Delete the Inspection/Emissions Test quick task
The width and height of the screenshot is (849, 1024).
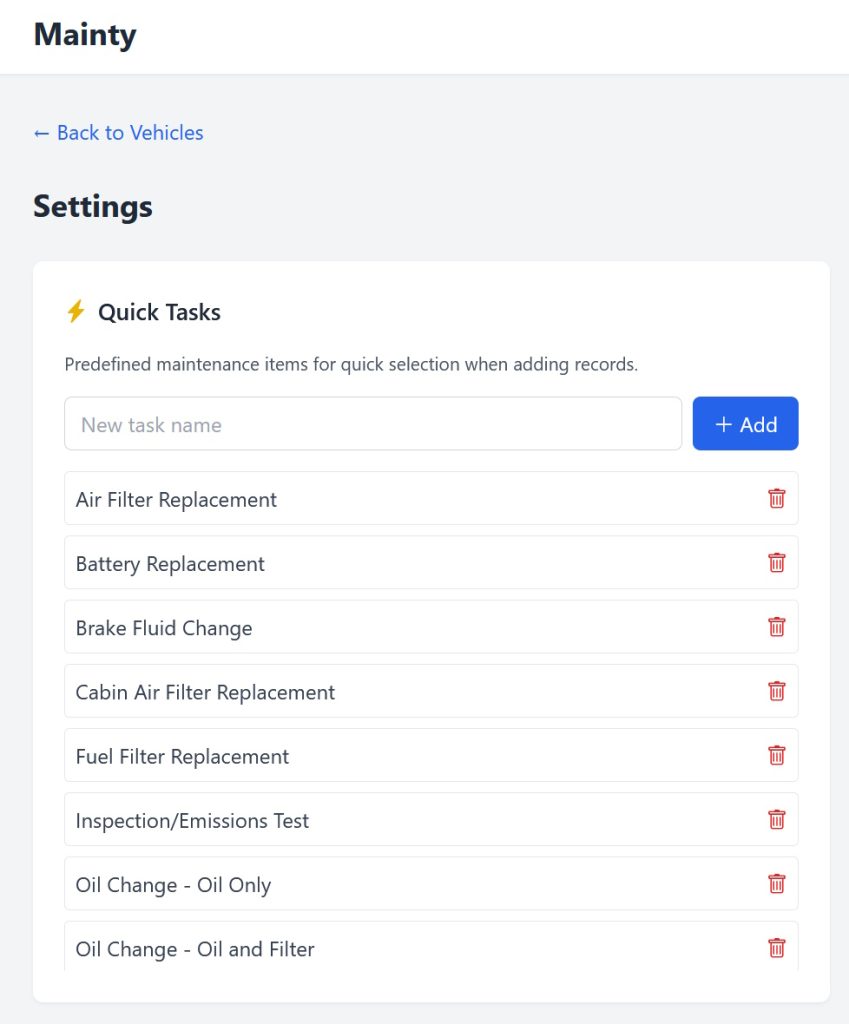pyautogui.click(x=776, y=819)
